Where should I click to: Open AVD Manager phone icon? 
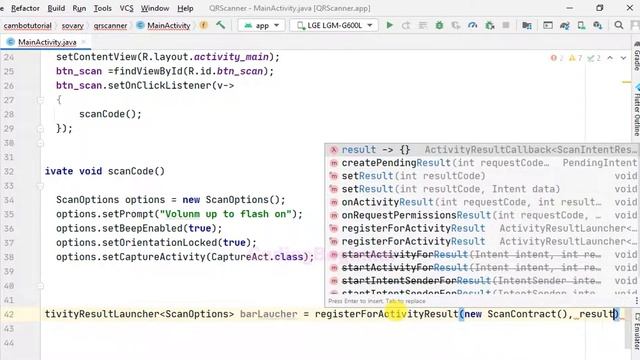581,25
